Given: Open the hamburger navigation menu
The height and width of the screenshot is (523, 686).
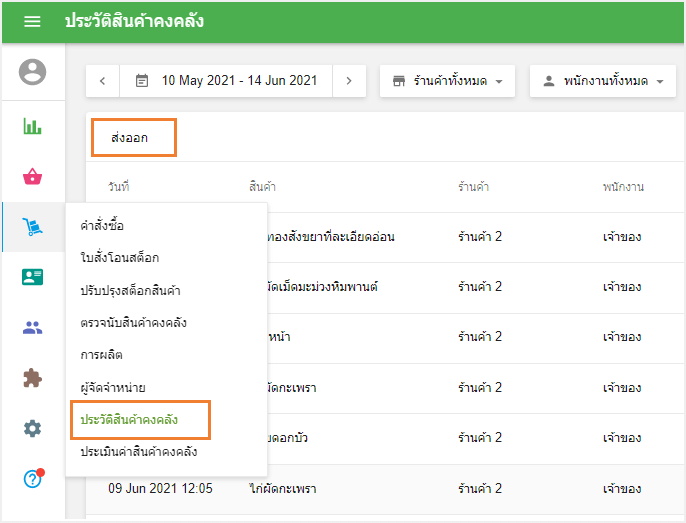Looking at the screenshot, I should (32, 21).
